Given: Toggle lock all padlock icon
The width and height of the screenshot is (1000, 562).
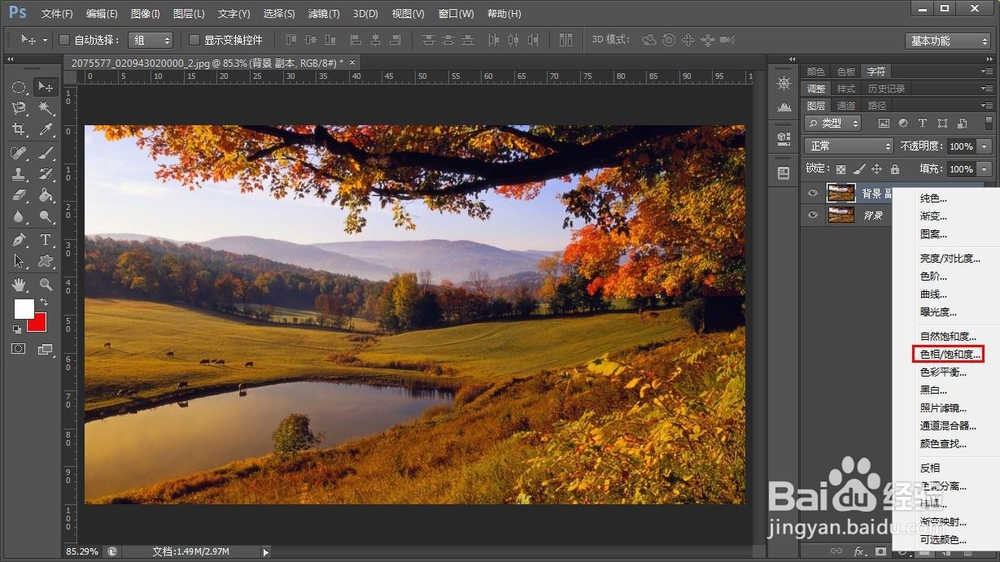Looking at the screenshot, I should tap(895, 169).
